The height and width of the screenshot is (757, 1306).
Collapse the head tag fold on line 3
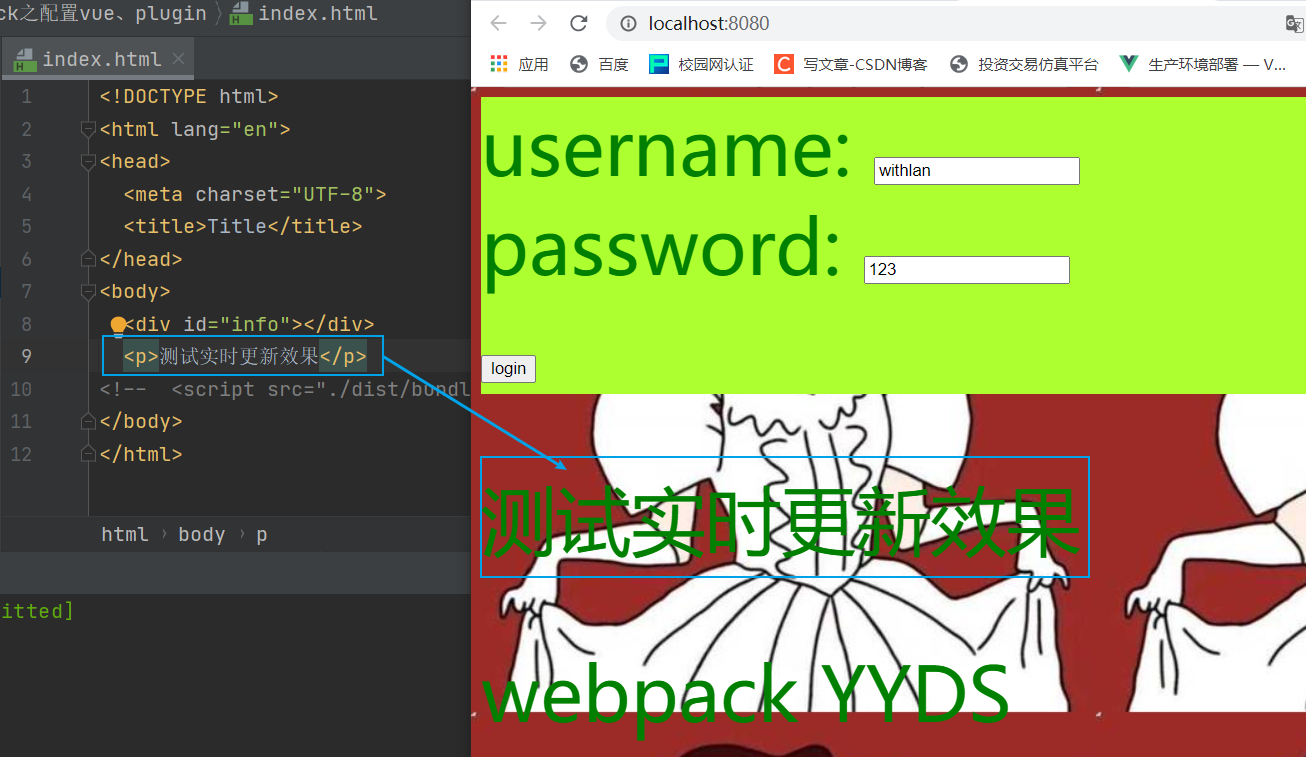88,161
